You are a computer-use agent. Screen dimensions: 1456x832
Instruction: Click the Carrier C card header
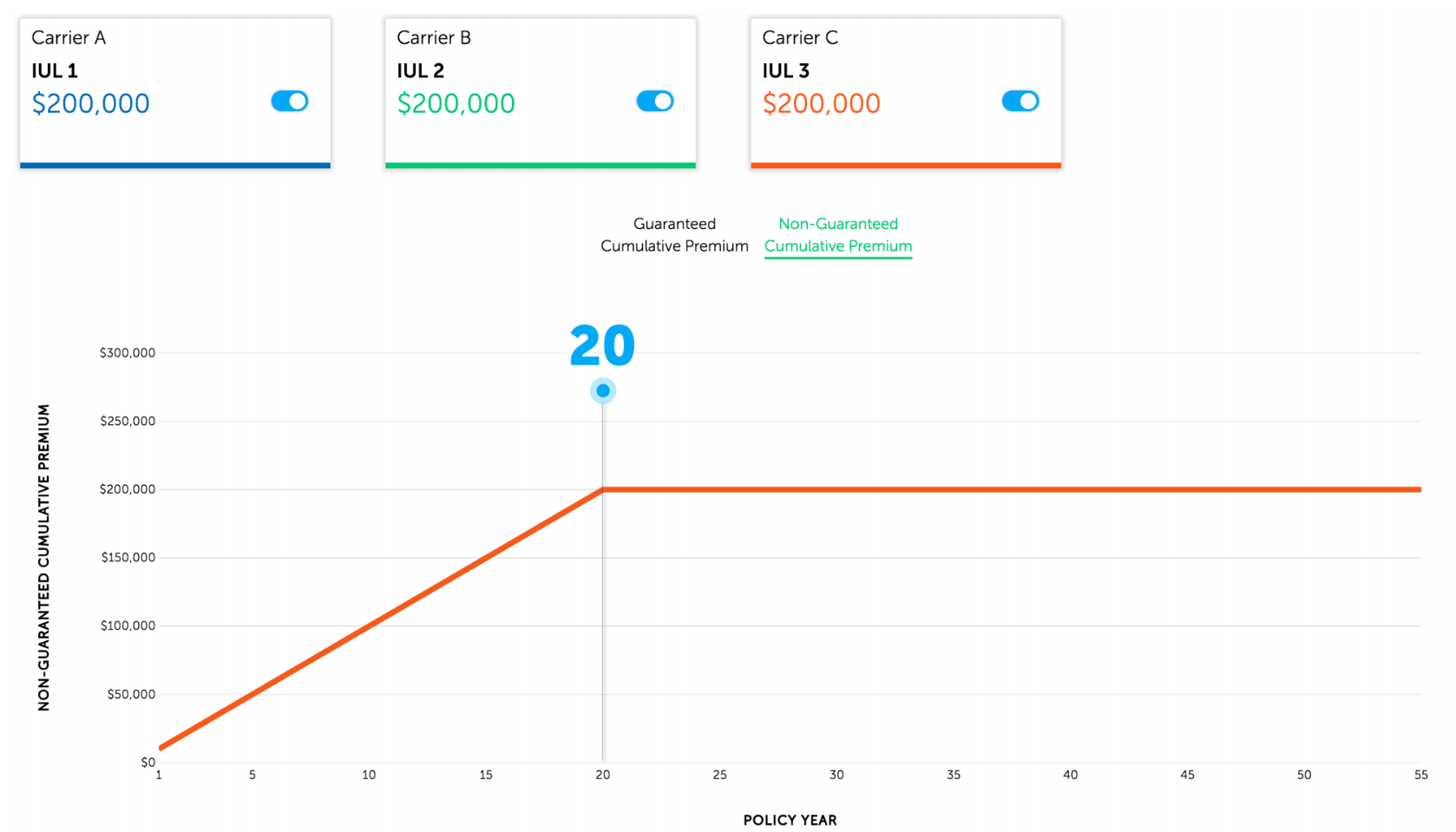tap(799, 37)
